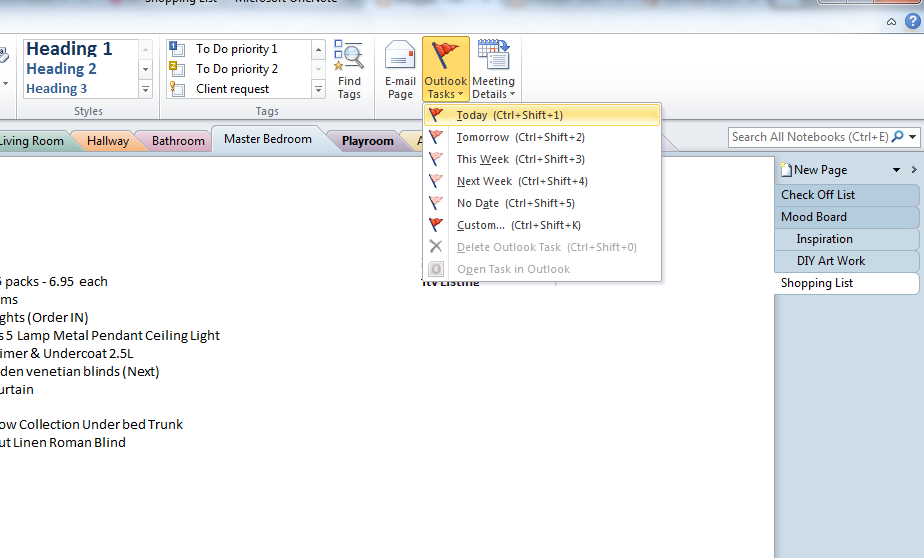Click the search magnifier icon

tap(897, 137)
